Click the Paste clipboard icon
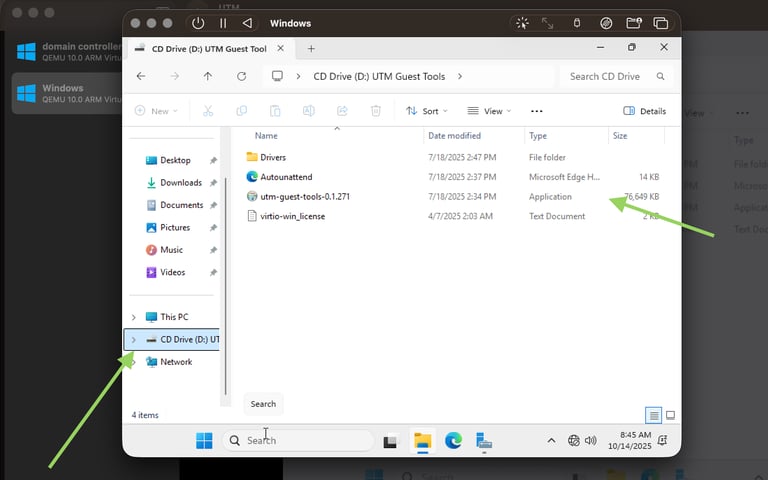 click(275, 111)
